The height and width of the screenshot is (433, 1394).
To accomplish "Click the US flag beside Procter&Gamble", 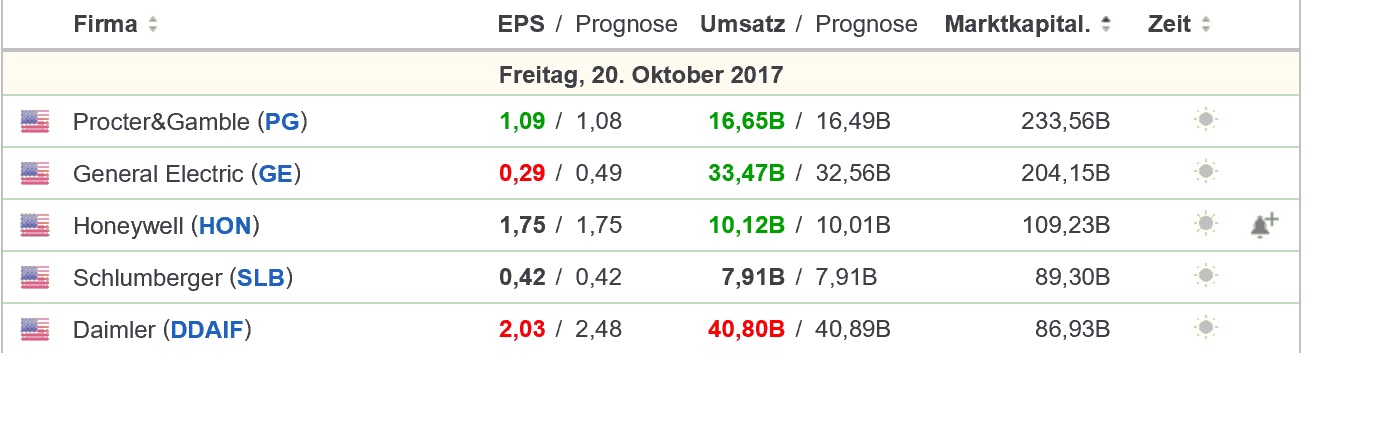I will (35, 122).
